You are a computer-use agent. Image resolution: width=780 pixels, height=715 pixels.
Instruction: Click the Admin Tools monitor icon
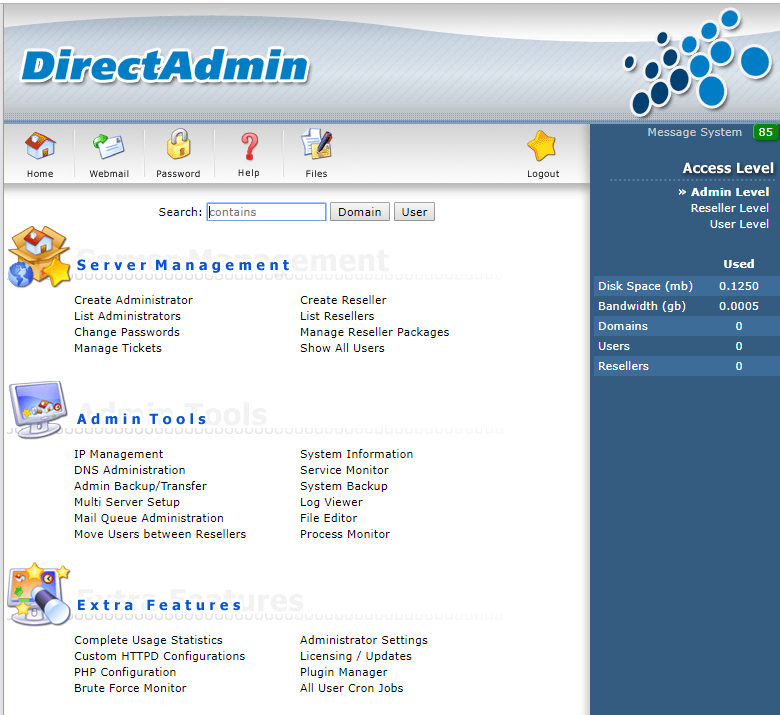pos(38,409)
